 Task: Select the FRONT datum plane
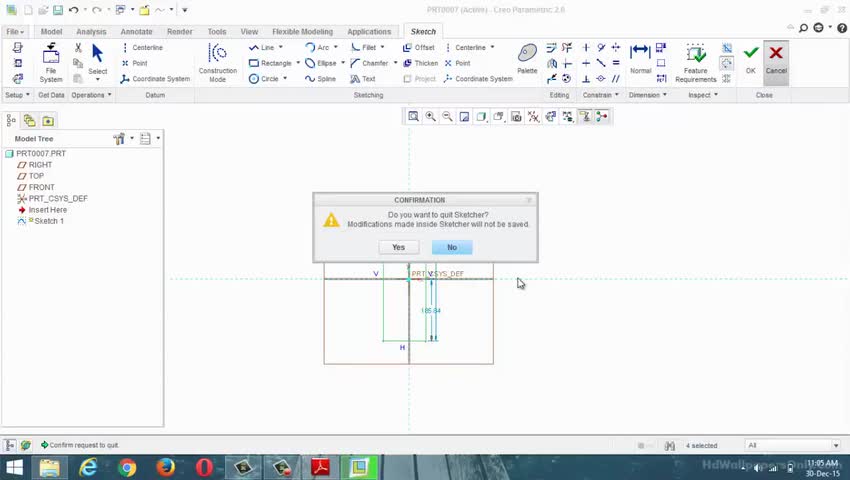coord(41,187)
